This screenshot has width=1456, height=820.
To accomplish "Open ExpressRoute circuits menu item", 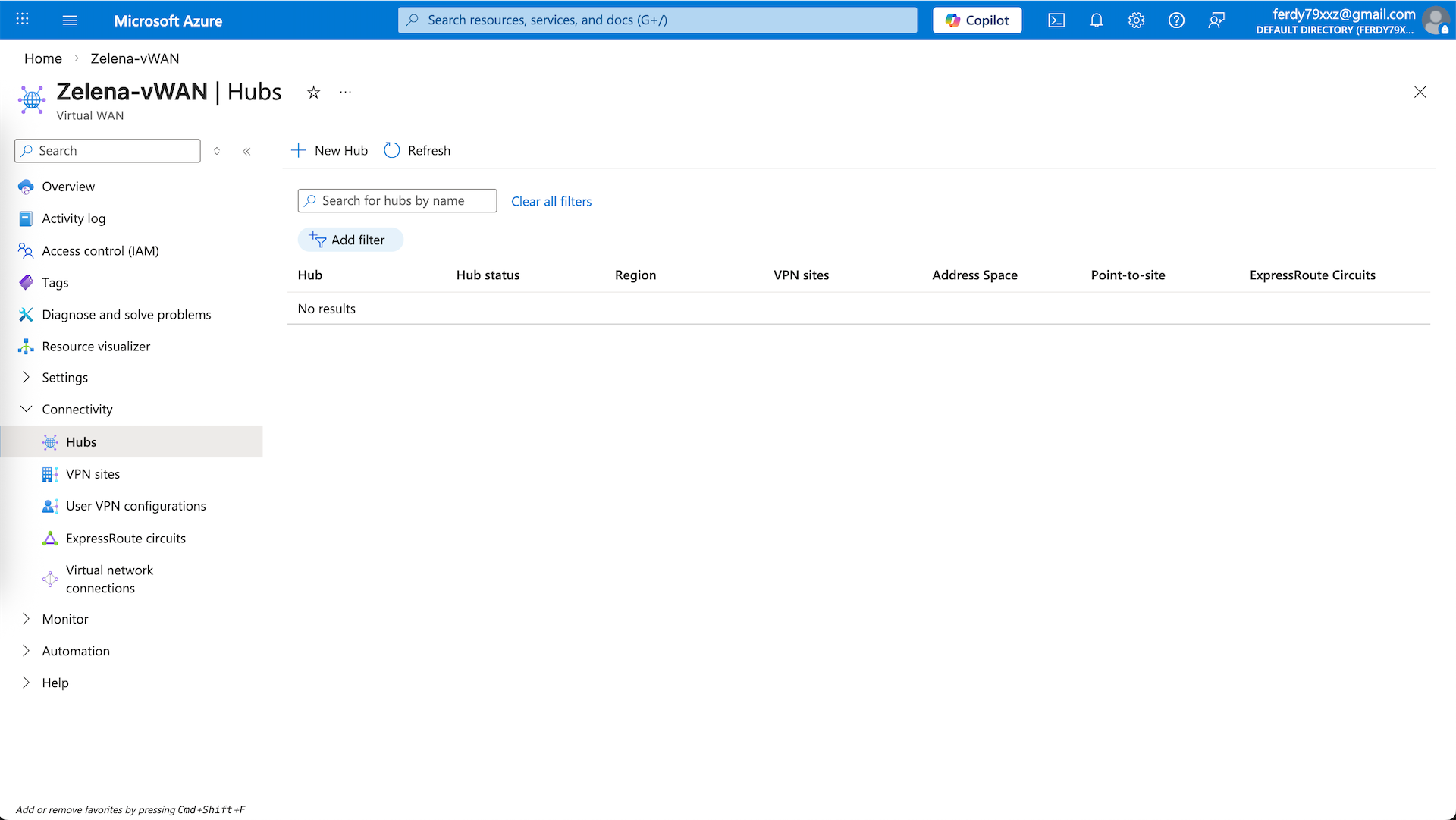I will pos(126,539).
